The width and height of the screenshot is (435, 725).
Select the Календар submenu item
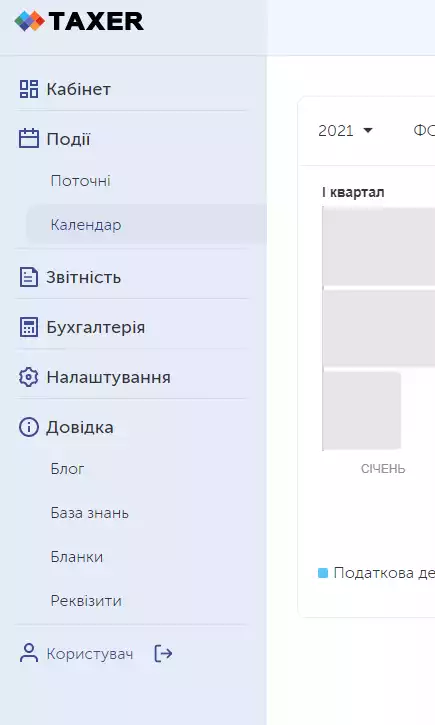coord(86,225)
